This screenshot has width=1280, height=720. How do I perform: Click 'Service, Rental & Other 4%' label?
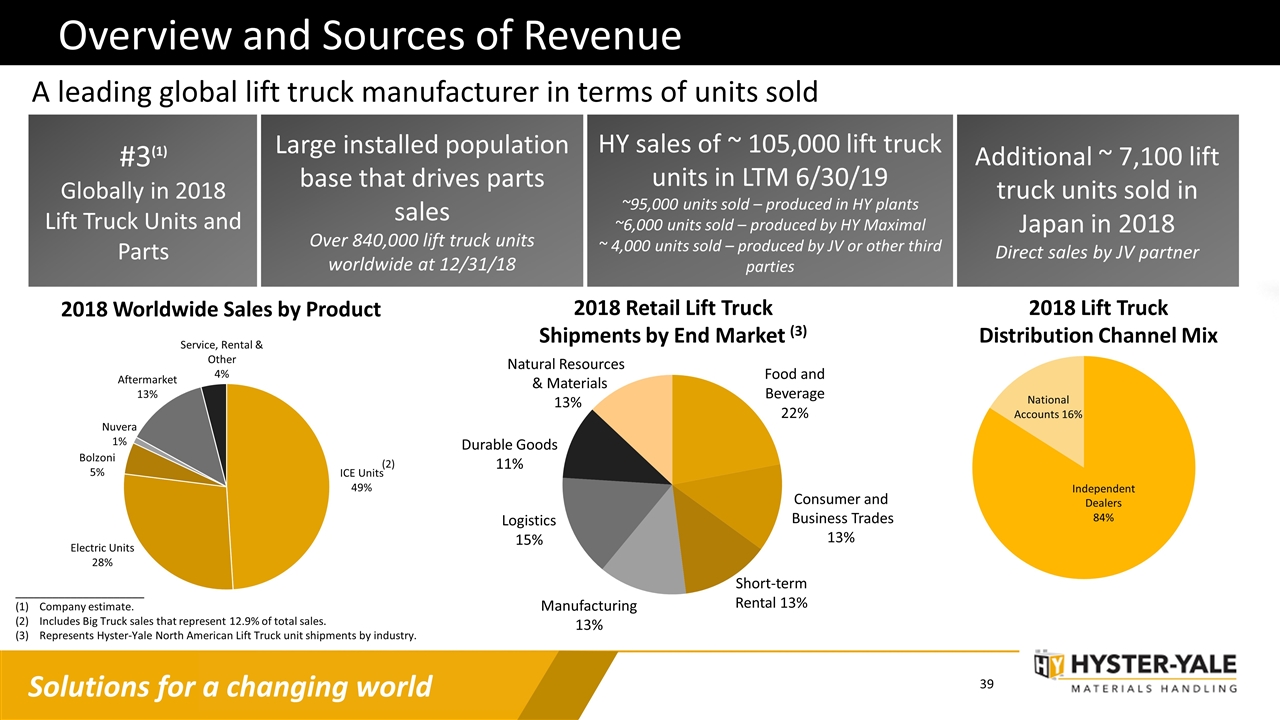[x=221, y=359]
